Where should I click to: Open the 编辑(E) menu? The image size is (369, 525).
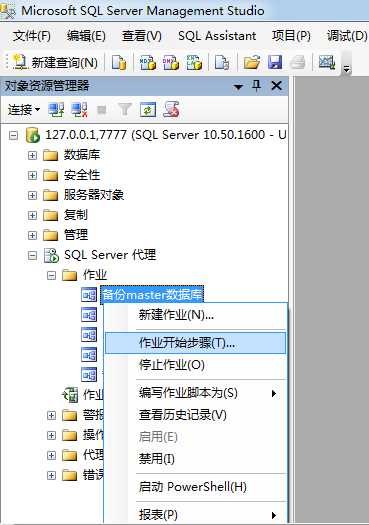[x=86, y=35]
